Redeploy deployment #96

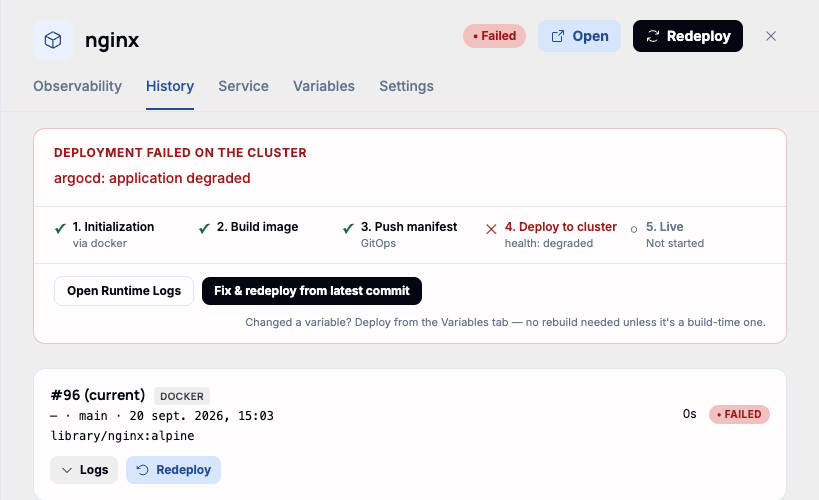coord(173,470)
